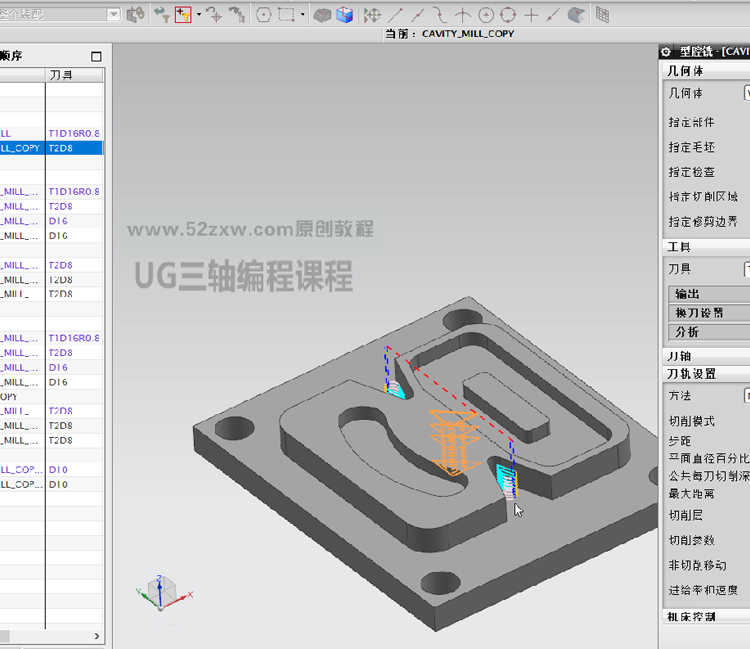750x649 pixels.
Task: Toggle Control Point curve snap icon
Action: pos(440,15)
